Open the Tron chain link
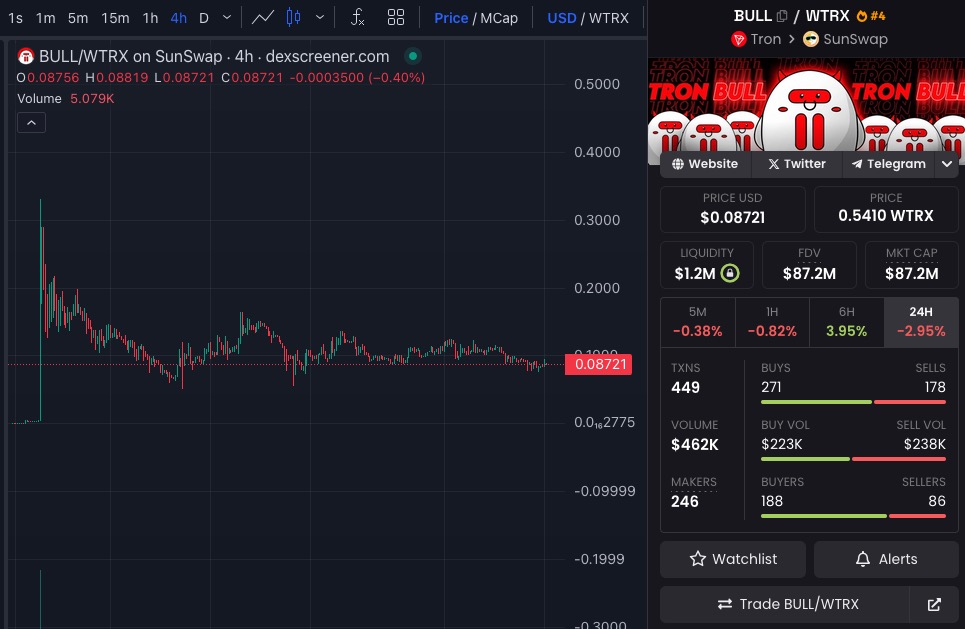 coord(756,39)
